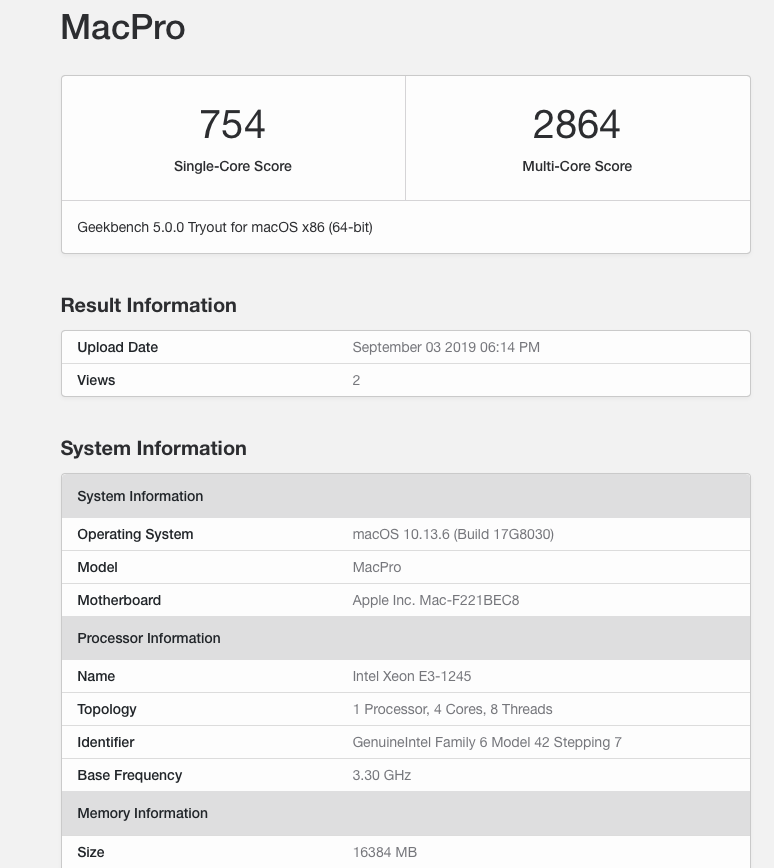Click the Processor Information header
The image size is (774, 868).
tap(406, 638)
